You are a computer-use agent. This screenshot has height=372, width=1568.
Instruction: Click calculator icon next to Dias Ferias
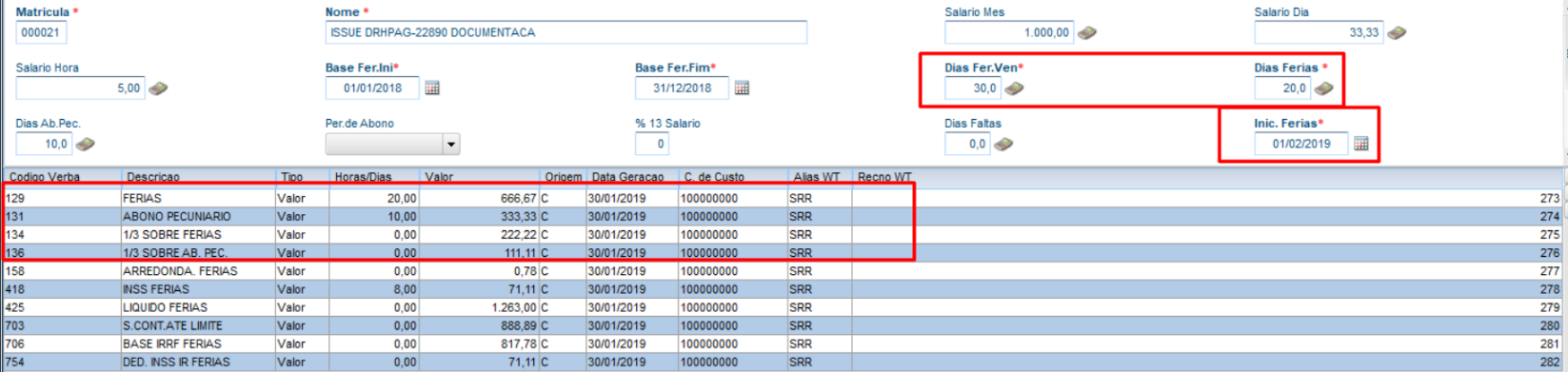click(x=1323, y=88)
